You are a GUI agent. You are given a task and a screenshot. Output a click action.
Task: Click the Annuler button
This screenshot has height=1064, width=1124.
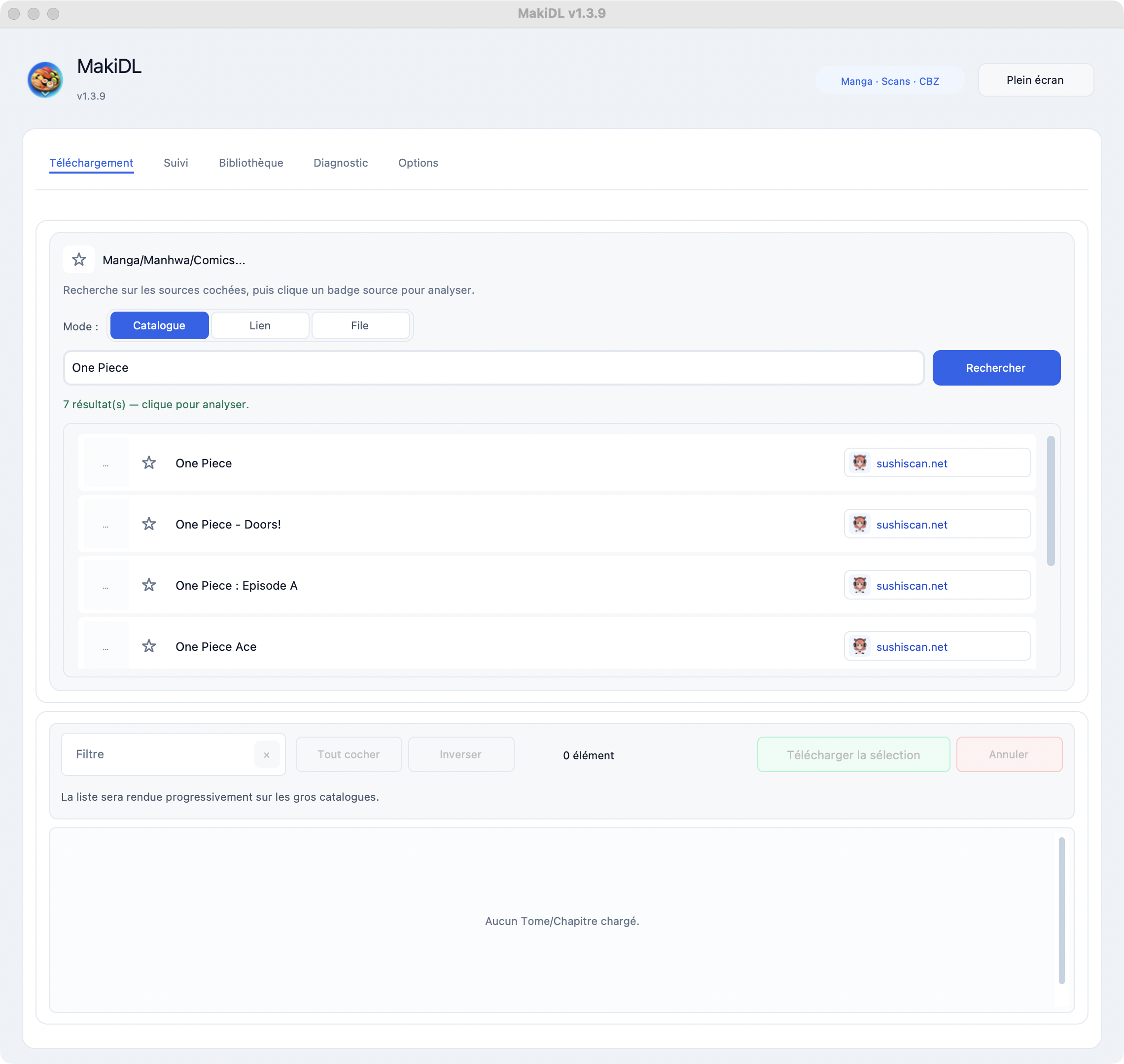[x=1009, y=754]
